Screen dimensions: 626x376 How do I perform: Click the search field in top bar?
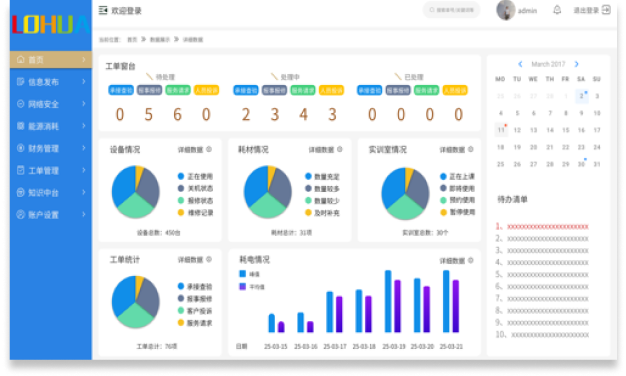[x=452, y=10]
